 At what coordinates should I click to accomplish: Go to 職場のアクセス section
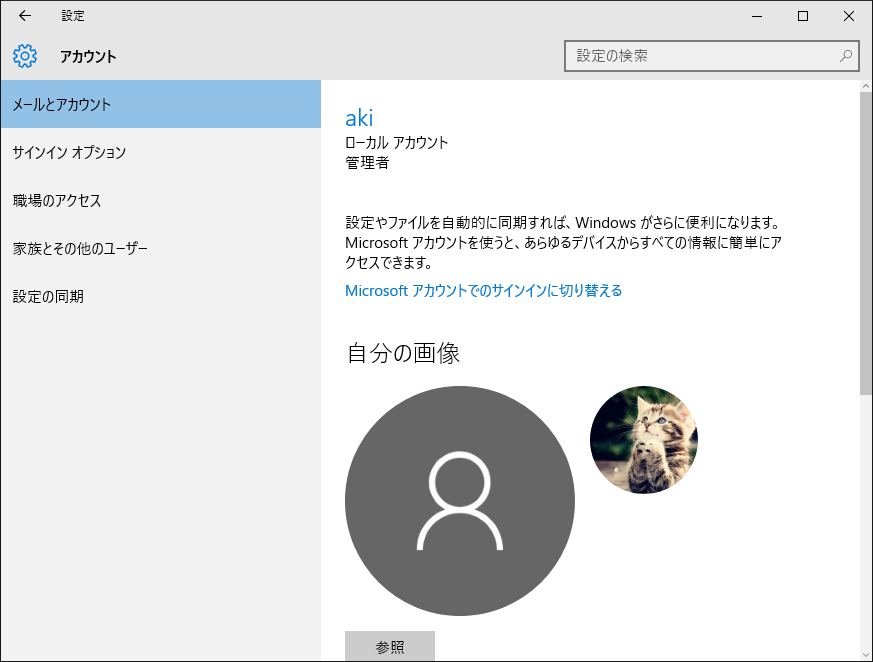pos(160,200)
